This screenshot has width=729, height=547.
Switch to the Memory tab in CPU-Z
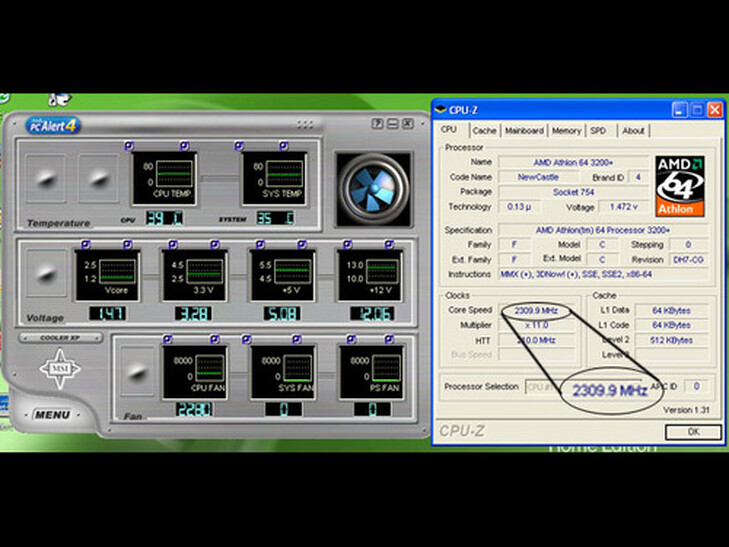click(x=566, y=131)
